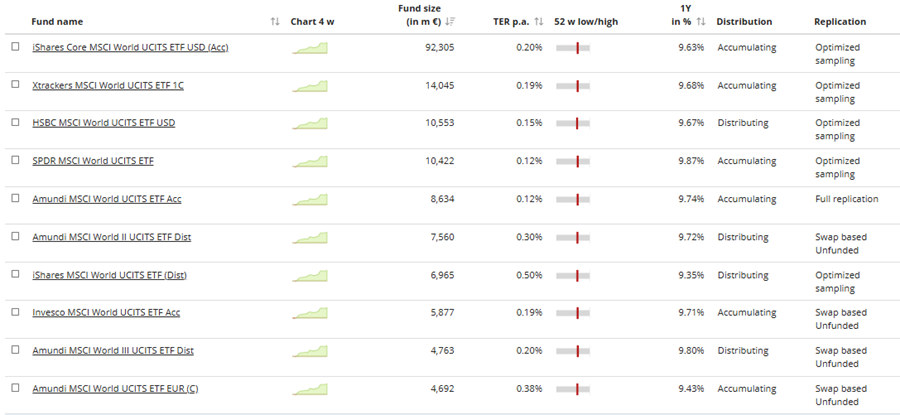Screen dimensions: 900x415
Task: Open 4-week chart for iShares Core MSCI World
Action: (310, 48)
